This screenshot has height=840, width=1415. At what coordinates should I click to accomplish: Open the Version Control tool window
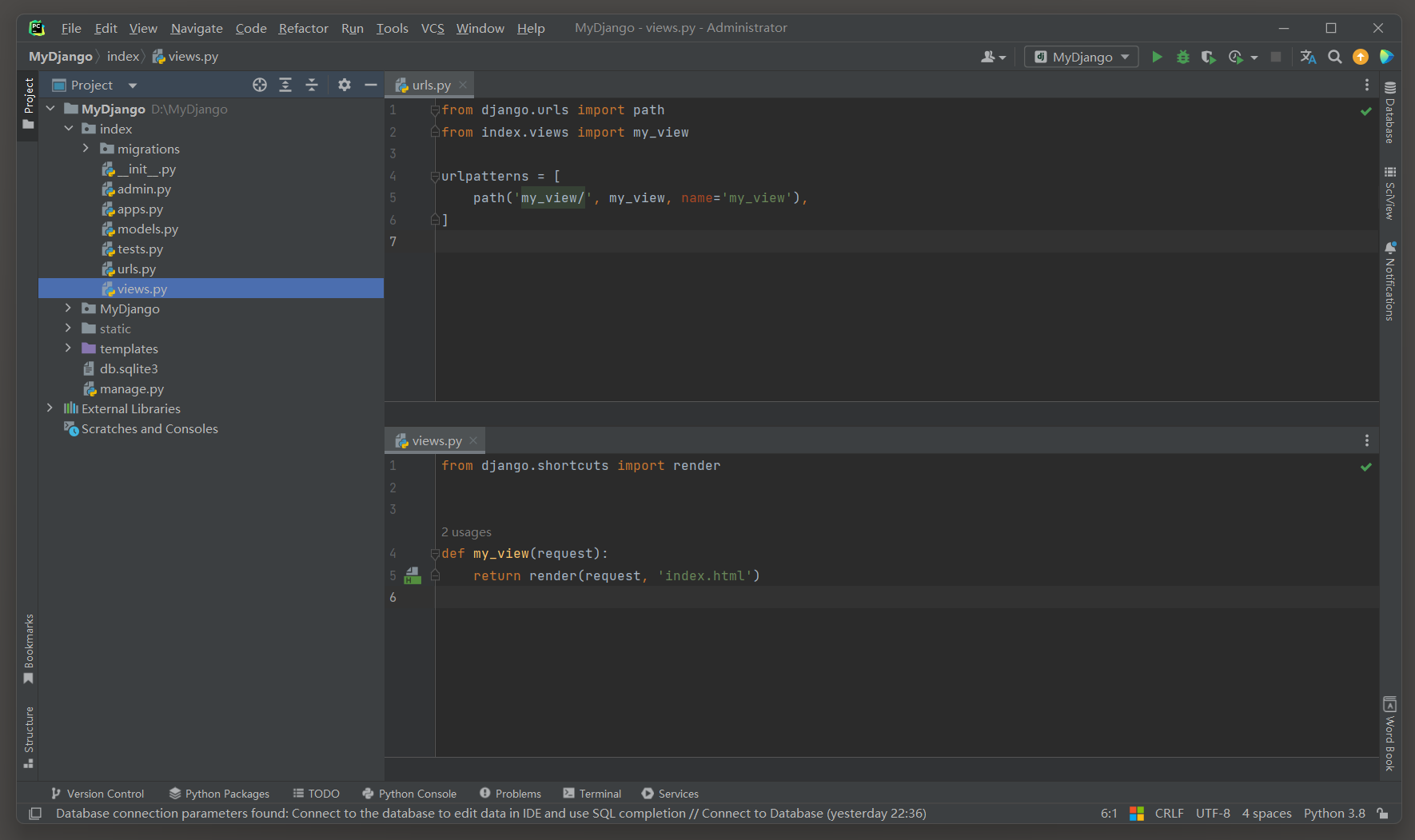click(98, 794)
